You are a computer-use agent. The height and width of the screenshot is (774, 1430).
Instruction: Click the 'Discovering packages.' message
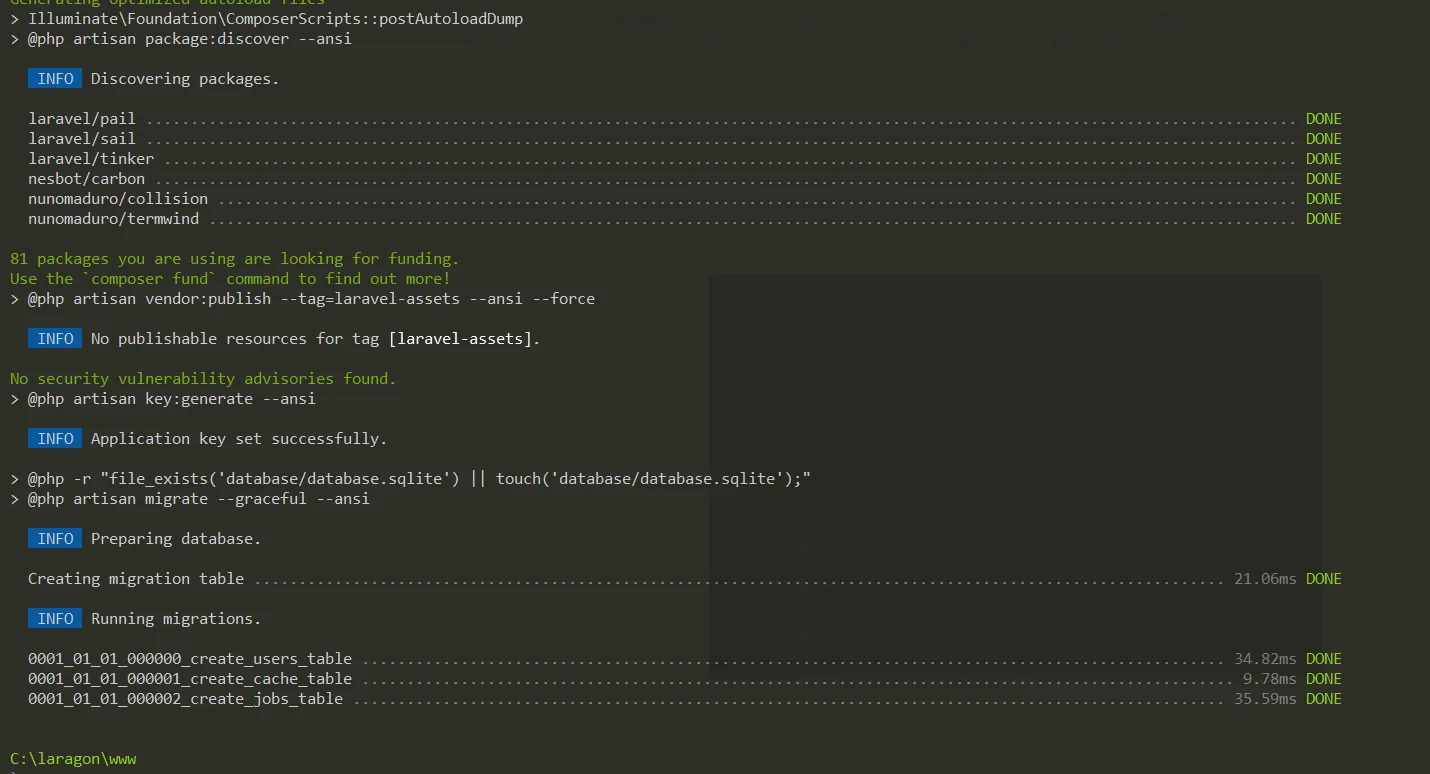coord(185,79)
